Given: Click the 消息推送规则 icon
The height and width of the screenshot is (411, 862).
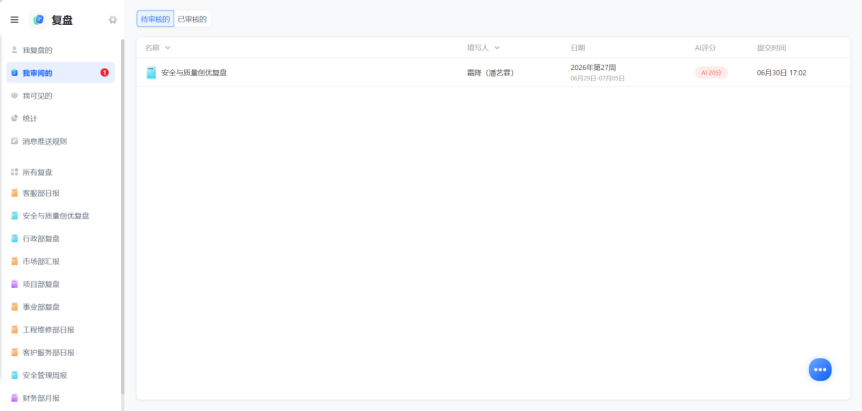Looking at the screenshot, I should tap(15, 141).
